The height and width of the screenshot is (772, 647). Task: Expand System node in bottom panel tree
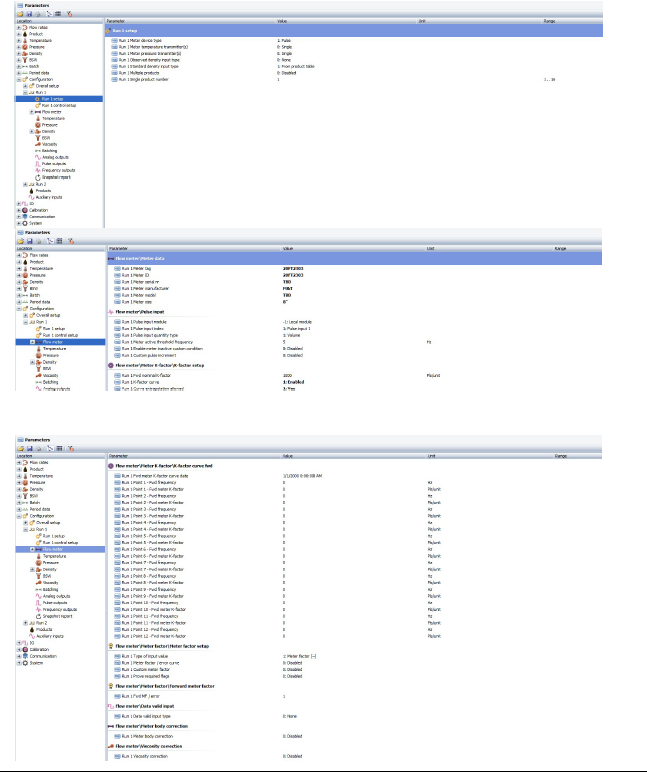tap(19, 663)
